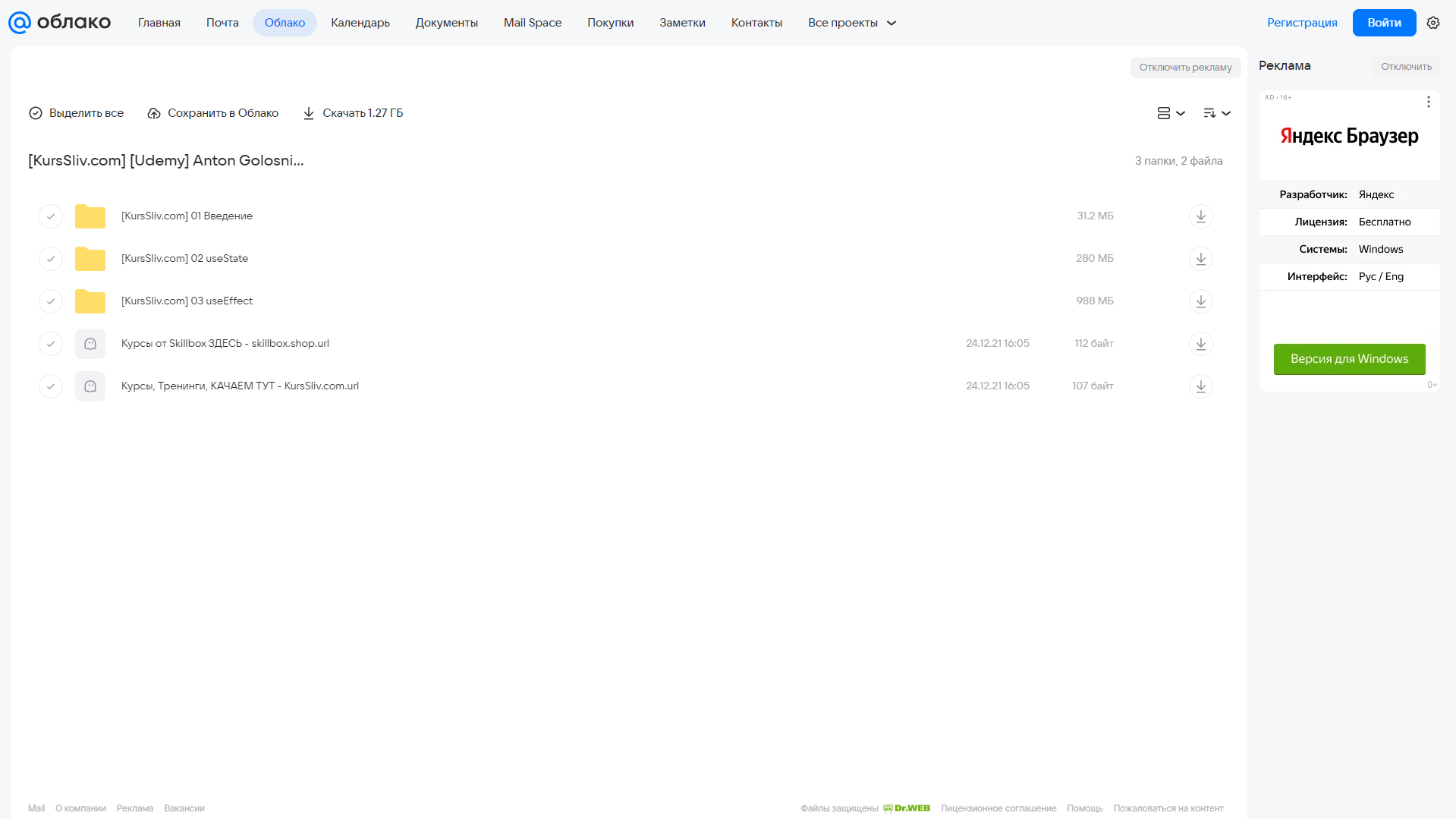Image resolution: width=1456 pixels, height=819 pixels.
Task: Click the Войти button
Action: [x=1384, y=23]
